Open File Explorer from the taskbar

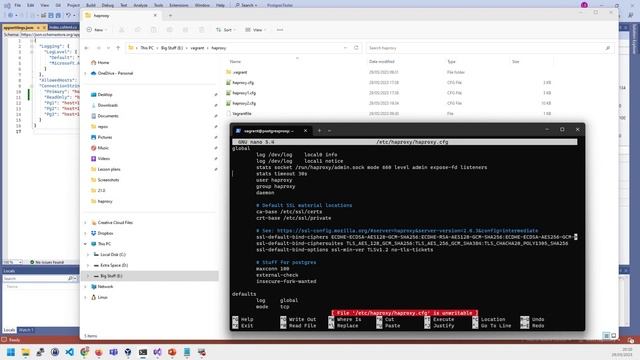click(25, 352)
